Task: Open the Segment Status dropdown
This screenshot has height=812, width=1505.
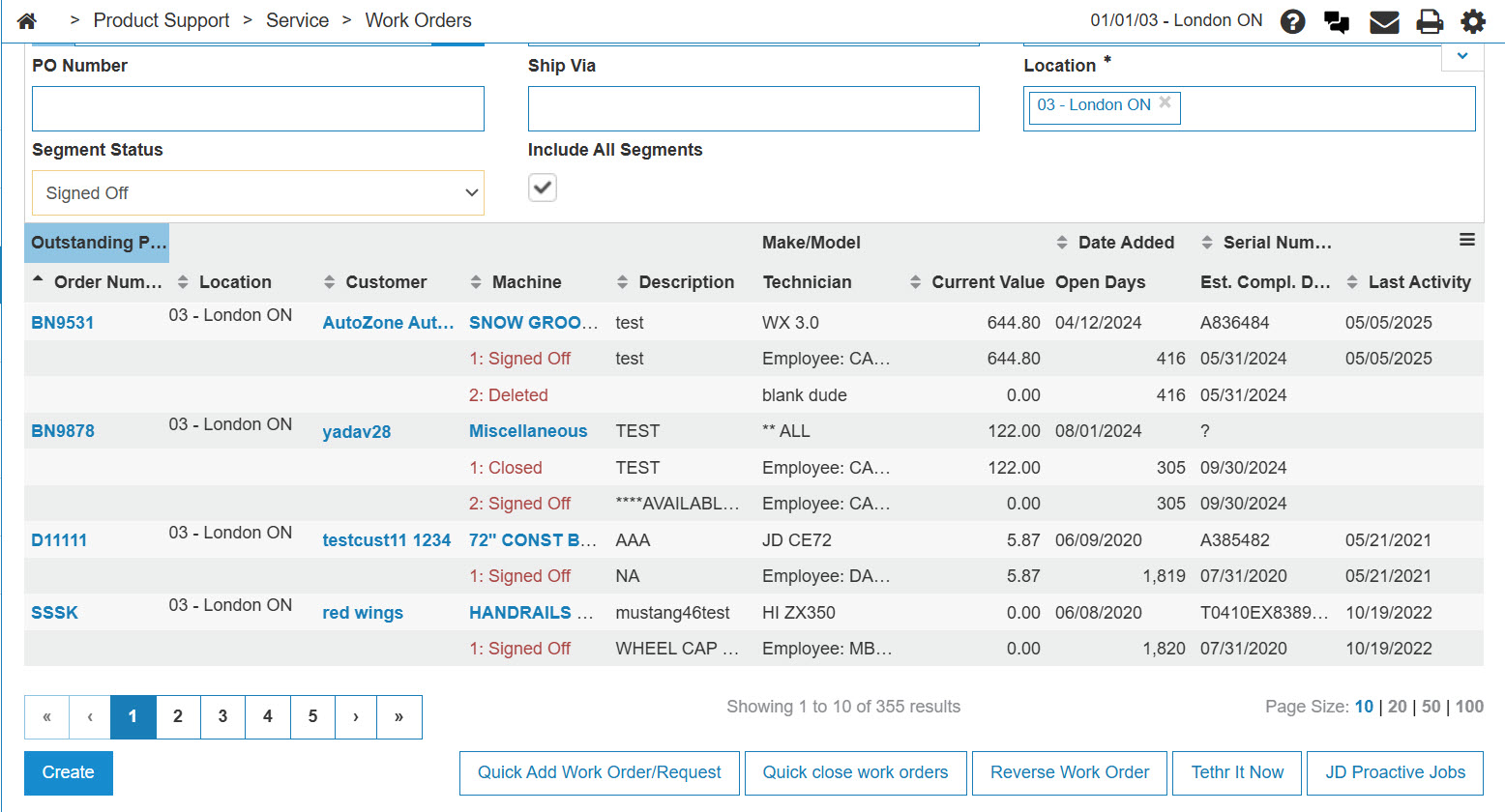Action: 257,193
